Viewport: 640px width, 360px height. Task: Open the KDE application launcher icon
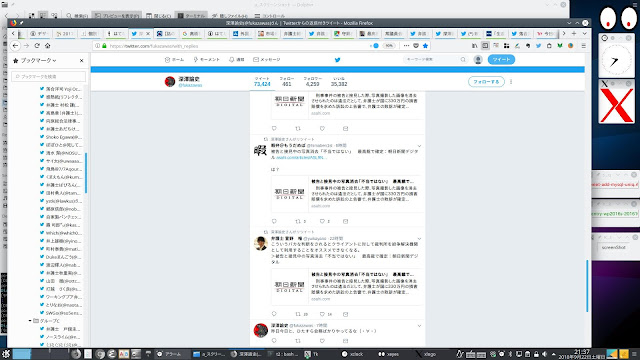pos(5,354)
